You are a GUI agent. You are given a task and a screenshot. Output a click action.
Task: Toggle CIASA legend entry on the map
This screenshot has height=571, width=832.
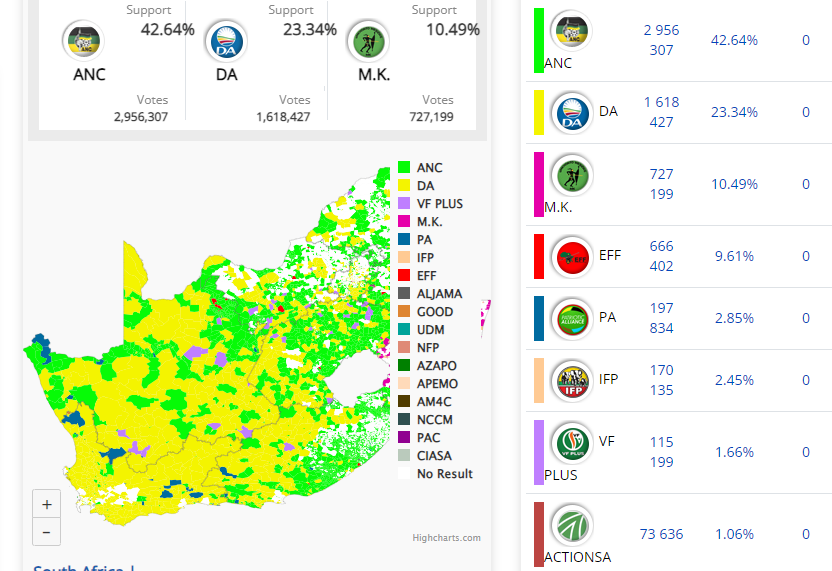pyautogui.click(x=425, y=456)
